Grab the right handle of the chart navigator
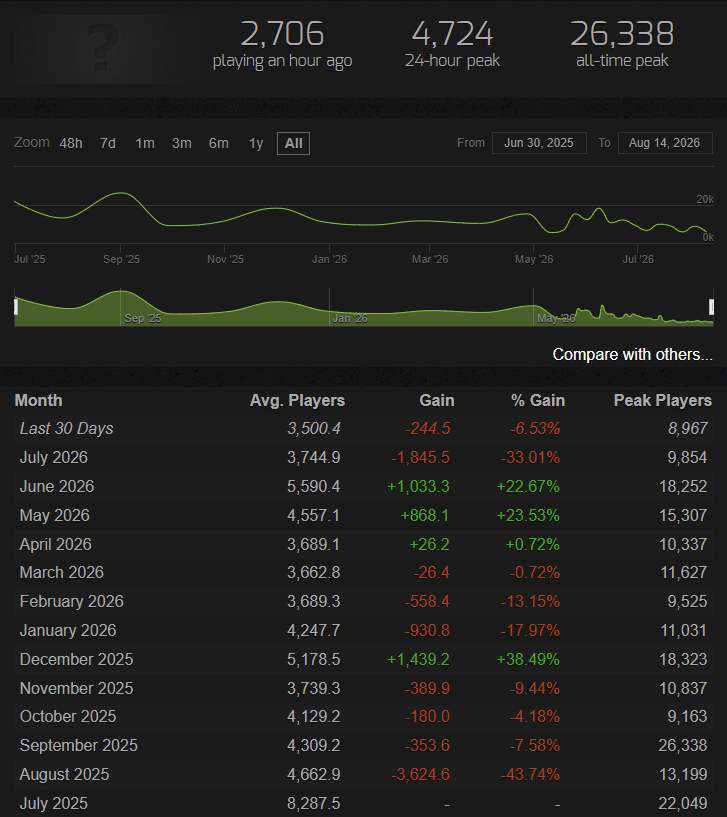Screen dimensions: 727x817 pyautogui.click(x=711, y=306)
